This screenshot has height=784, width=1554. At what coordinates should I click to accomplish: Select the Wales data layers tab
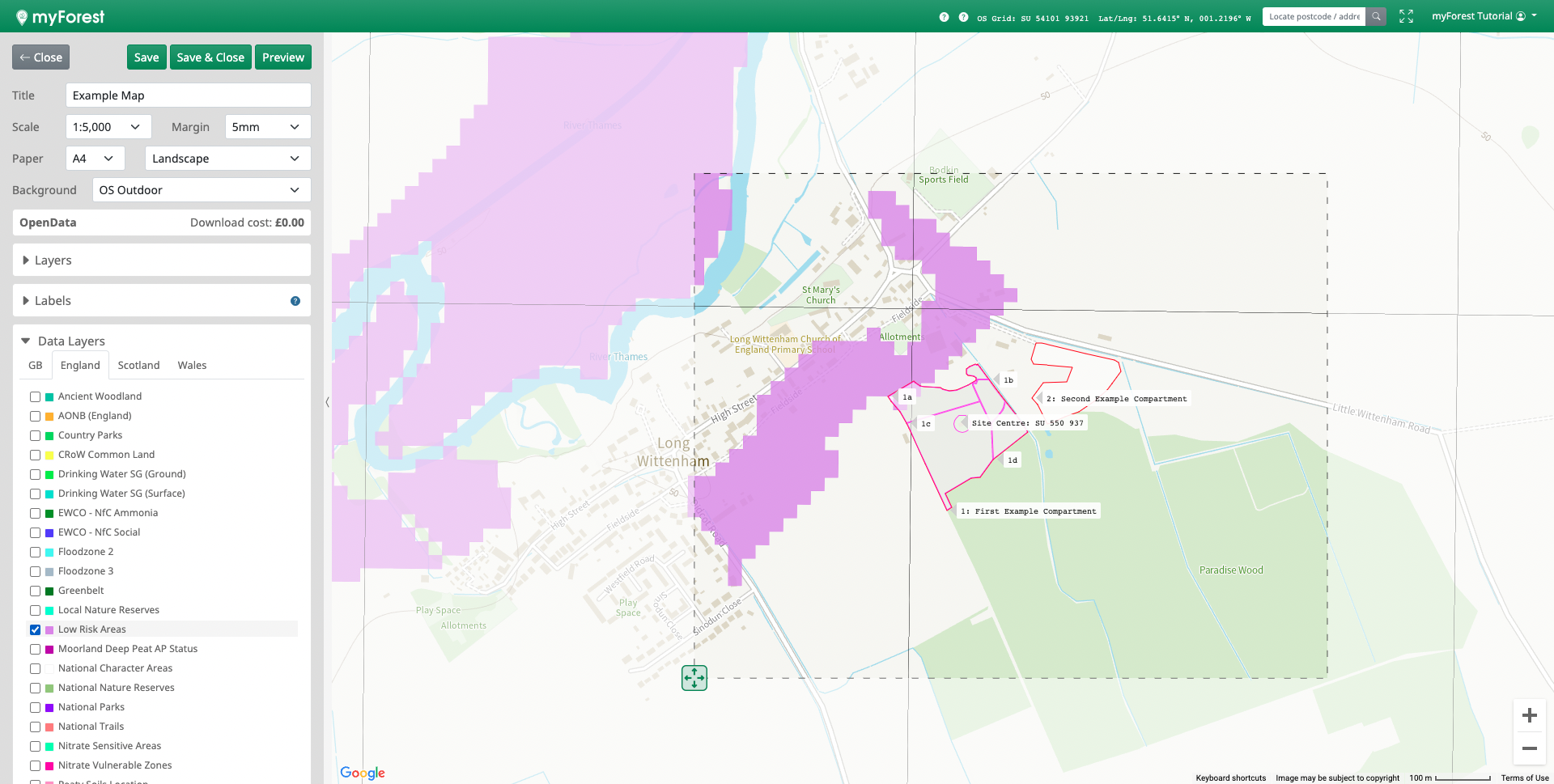click(192, 366)
